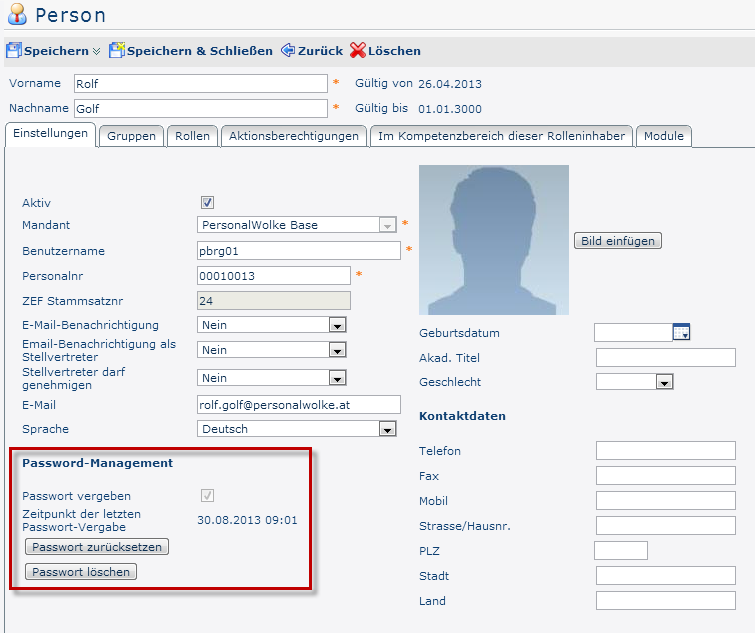
Task: Switch to the Einstellungen tab
Action: (51, 133)
